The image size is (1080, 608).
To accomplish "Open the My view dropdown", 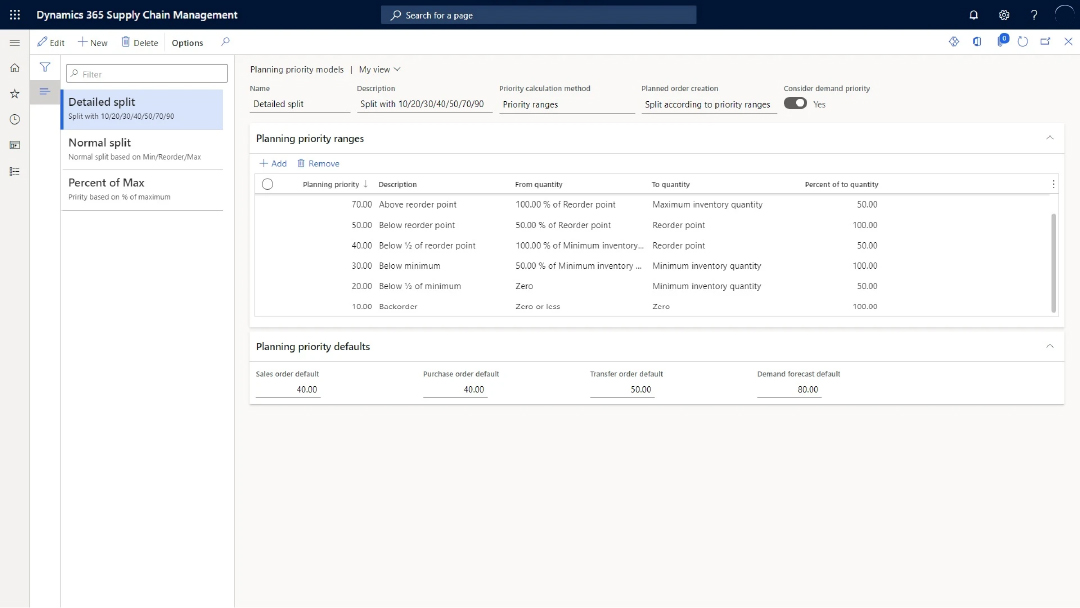I will [379, 70].
